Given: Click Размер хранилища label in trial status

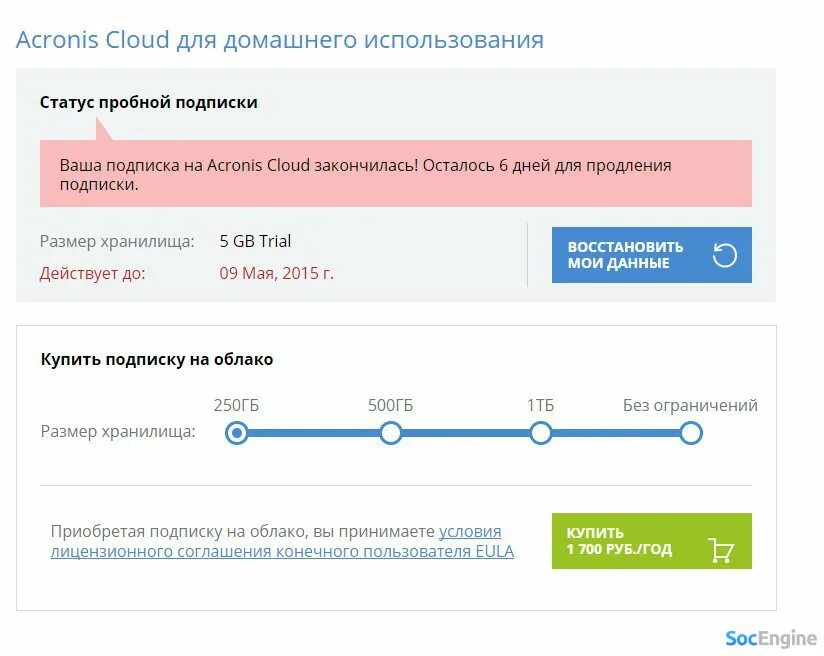Looking at the screenshot, I should (x=117, y=242).
